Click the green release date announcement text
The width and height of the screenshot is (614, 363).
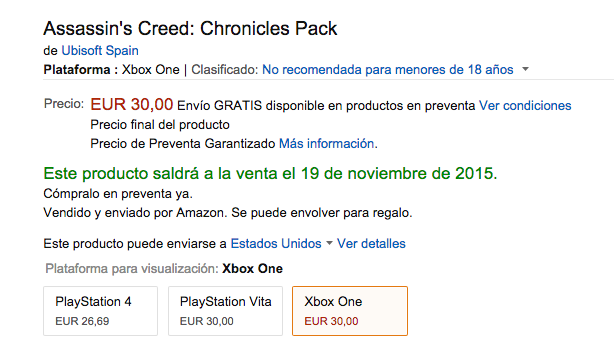(x=270, y=173)
